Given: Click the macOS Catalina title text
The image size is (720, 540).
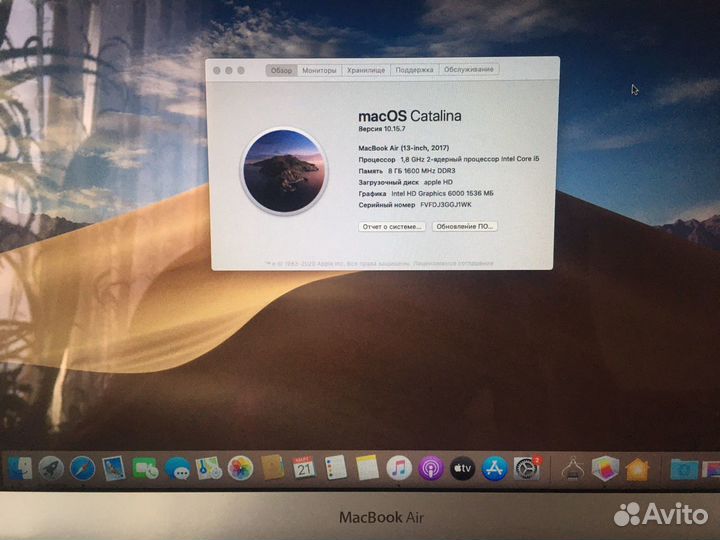Looking at the screenshot, I should point(410,116).
